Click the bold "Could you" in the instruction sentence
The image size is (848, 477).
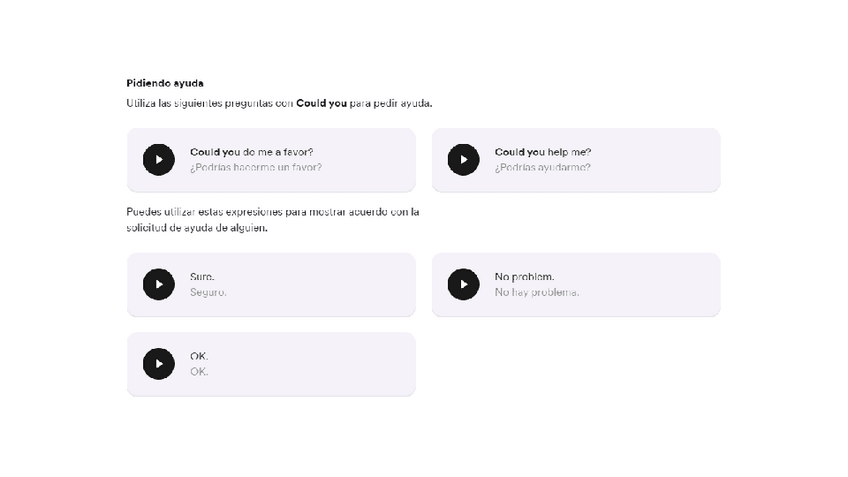point(321,103)
